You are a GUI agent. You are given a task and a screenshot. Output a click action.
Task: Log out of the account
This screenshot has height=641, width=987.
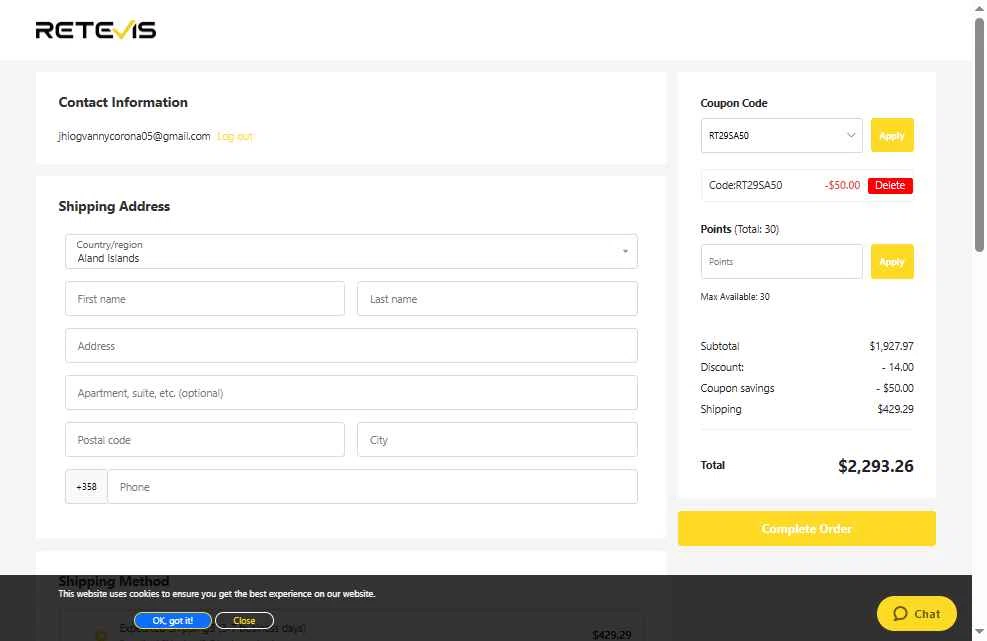(x=235, y=136)
